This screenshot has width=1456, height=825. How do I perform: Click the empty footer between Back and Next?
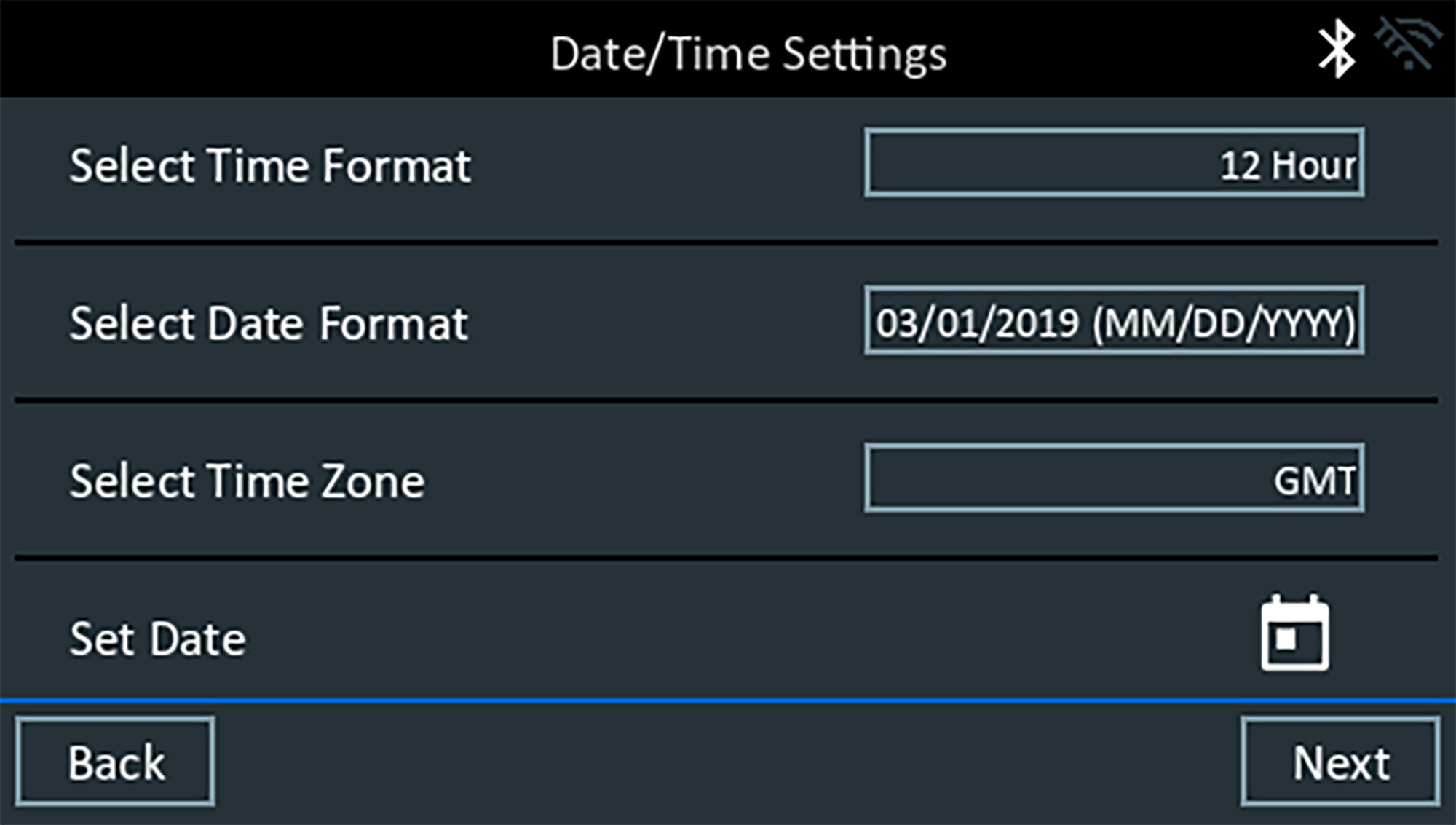[728, 762]
